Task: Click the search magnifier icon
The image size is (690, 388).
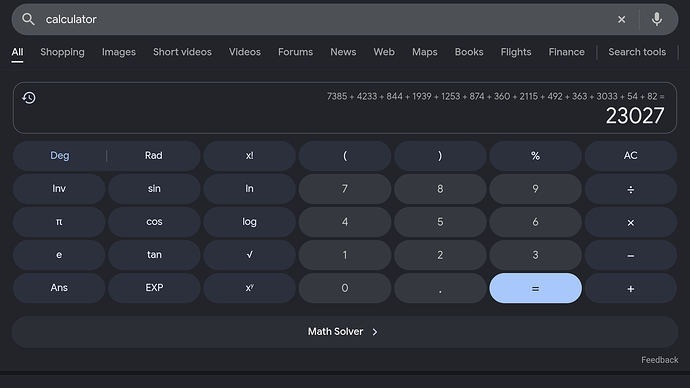Action: pyautogui.click(x=28, y=19)
